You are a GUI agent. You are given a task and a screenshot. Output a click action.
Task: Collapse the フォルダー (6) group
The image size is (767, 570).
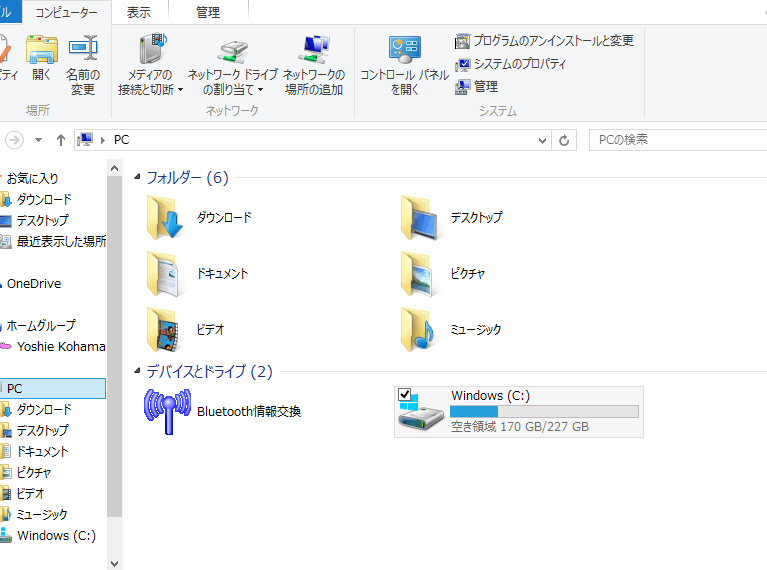coord(138,178)
